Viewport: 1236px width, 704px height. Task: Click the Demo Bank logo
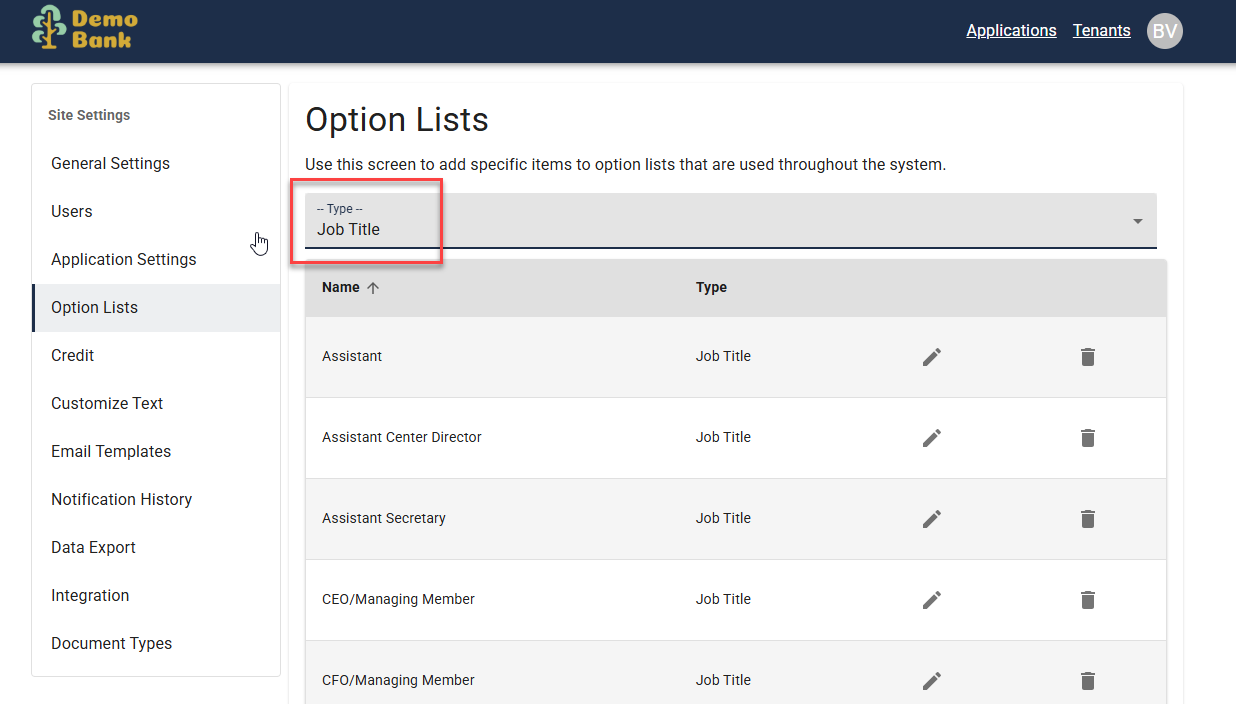pyautogui.click(x=85, y=29)
